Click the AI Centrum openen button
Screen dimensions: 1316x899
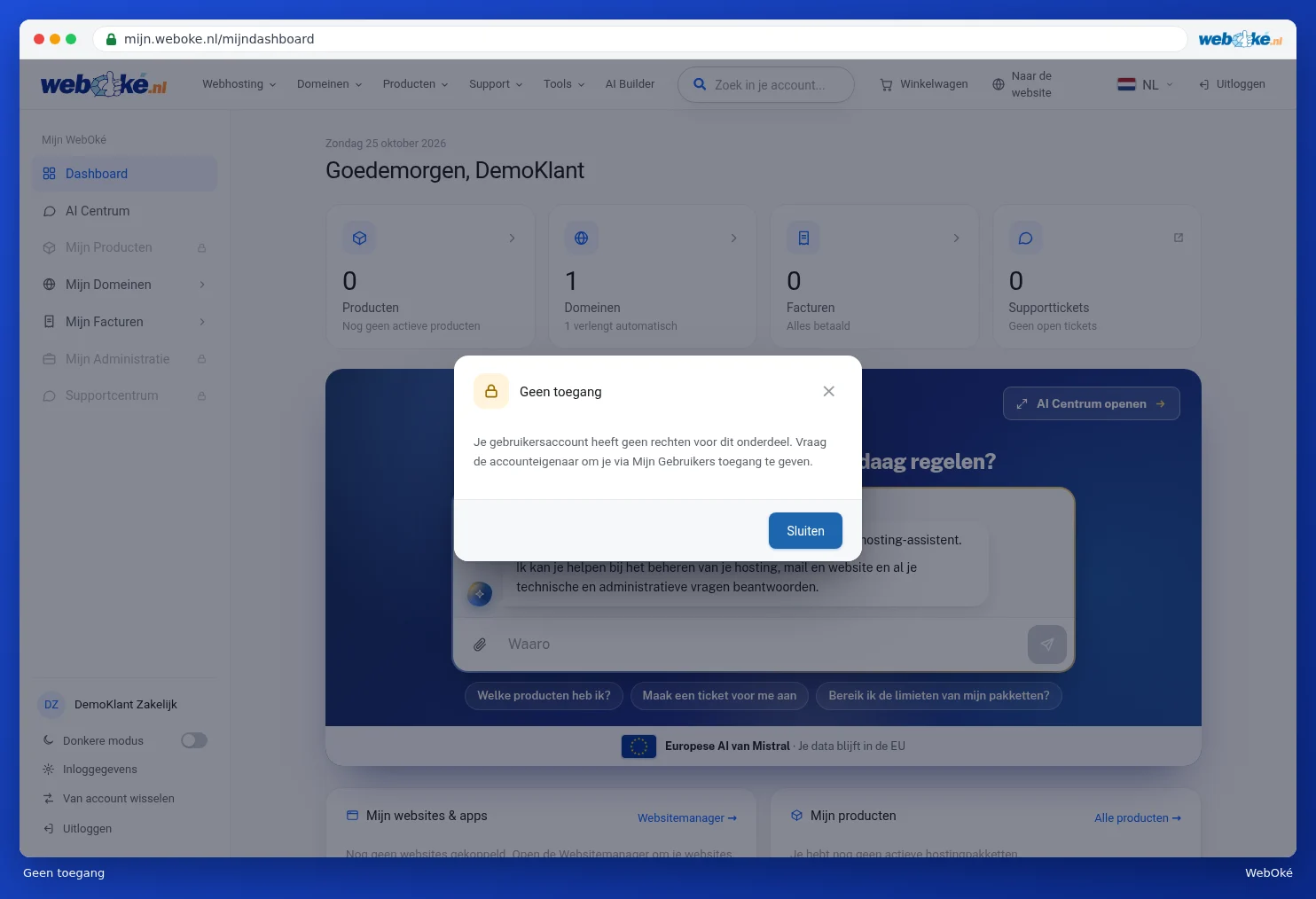[1092, 403]
